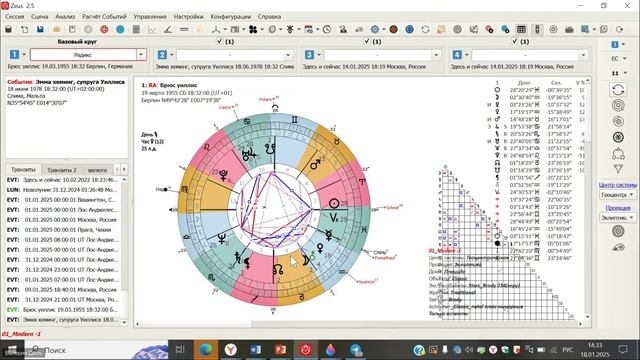Click the concentric circles sidebar icon

click(x=618, y=105)
